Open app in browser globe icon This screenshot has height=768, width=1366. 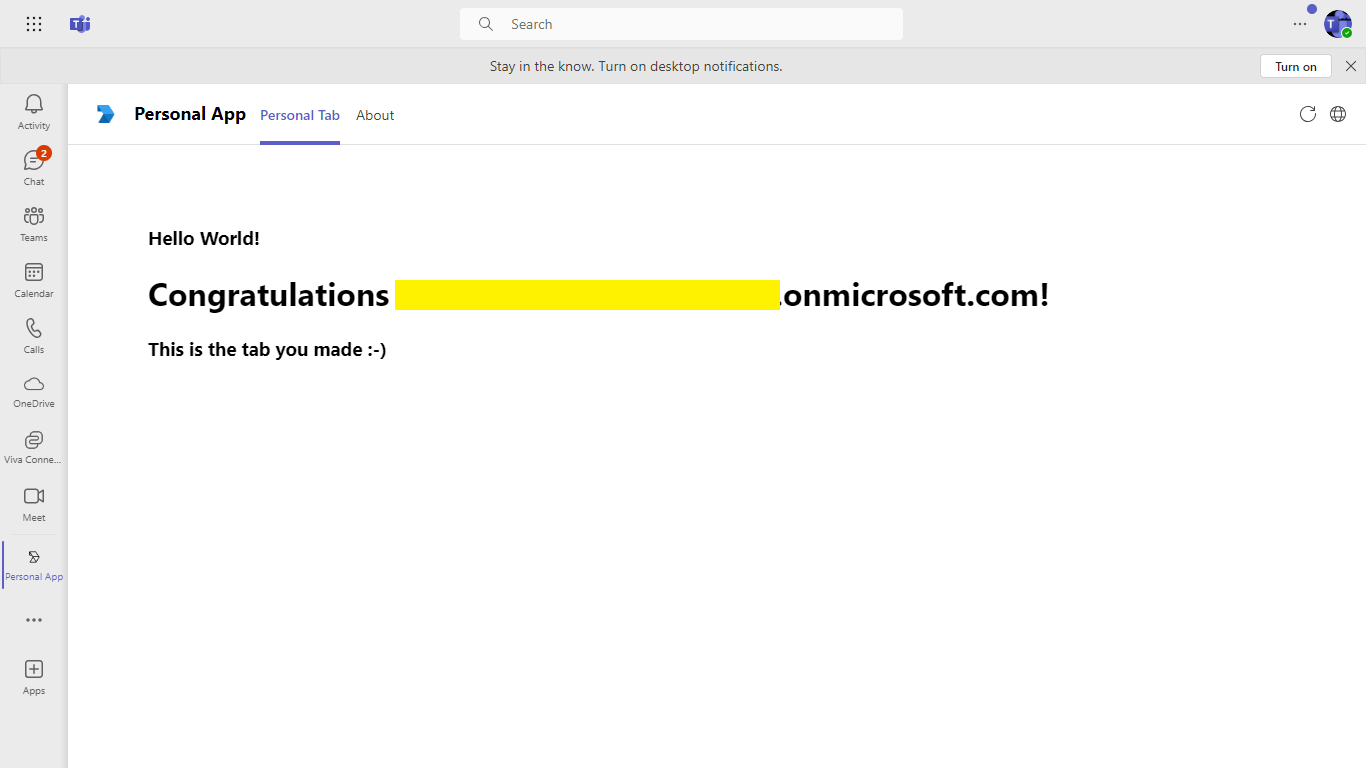click(x=1338, y=114)
